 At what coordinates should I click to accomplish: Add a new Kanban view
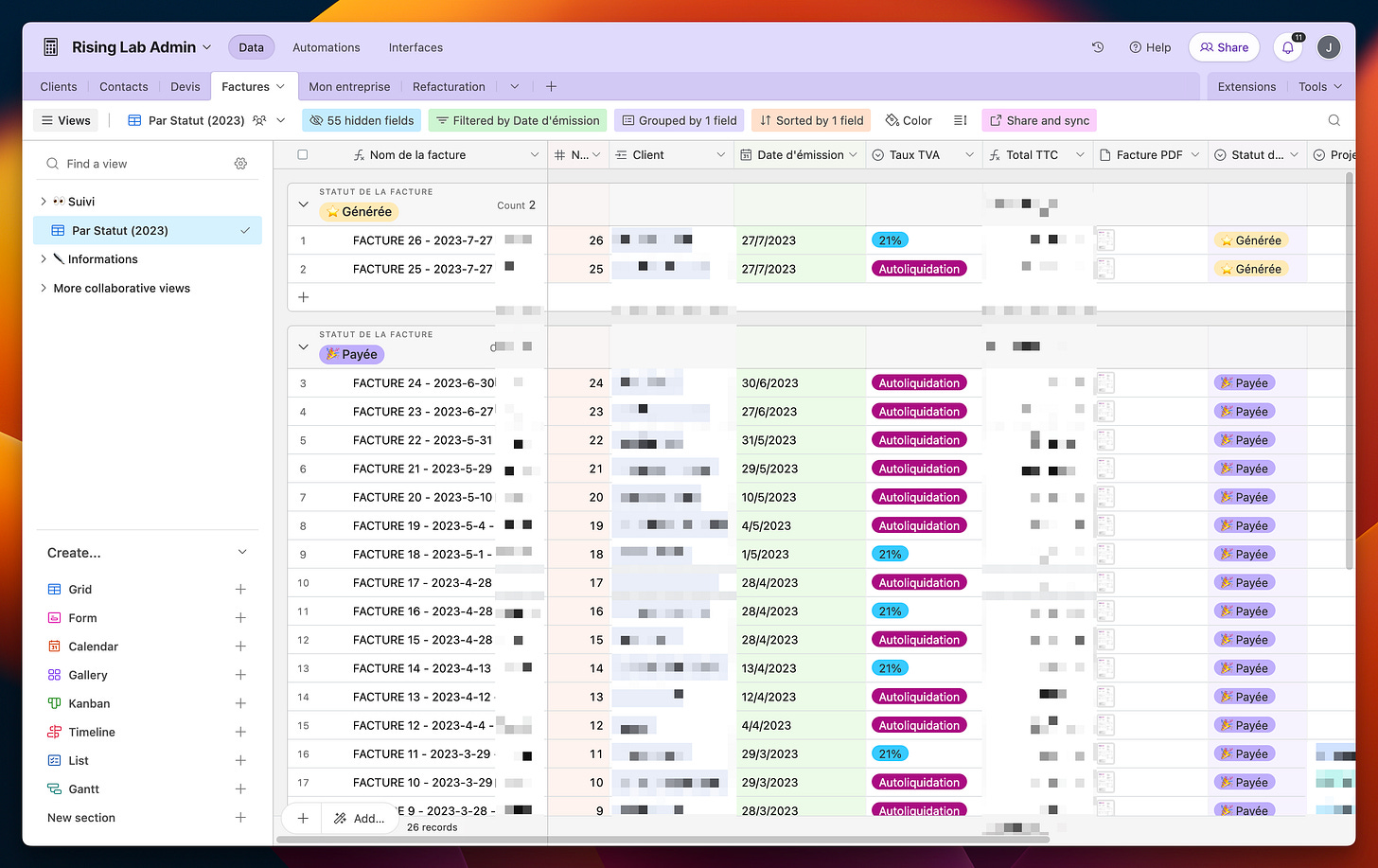[x=240, y=703]
